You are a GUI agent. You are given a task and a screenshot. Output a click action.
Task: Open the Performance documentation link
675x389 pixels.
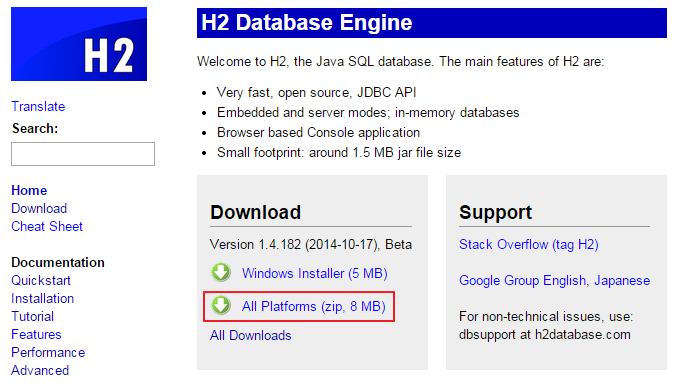coord(48,352)
